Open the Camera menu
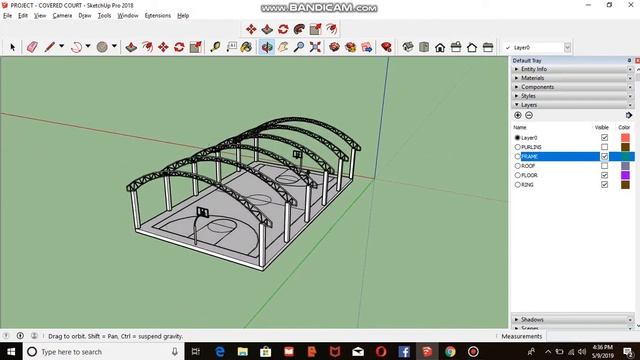 (62, 16)
